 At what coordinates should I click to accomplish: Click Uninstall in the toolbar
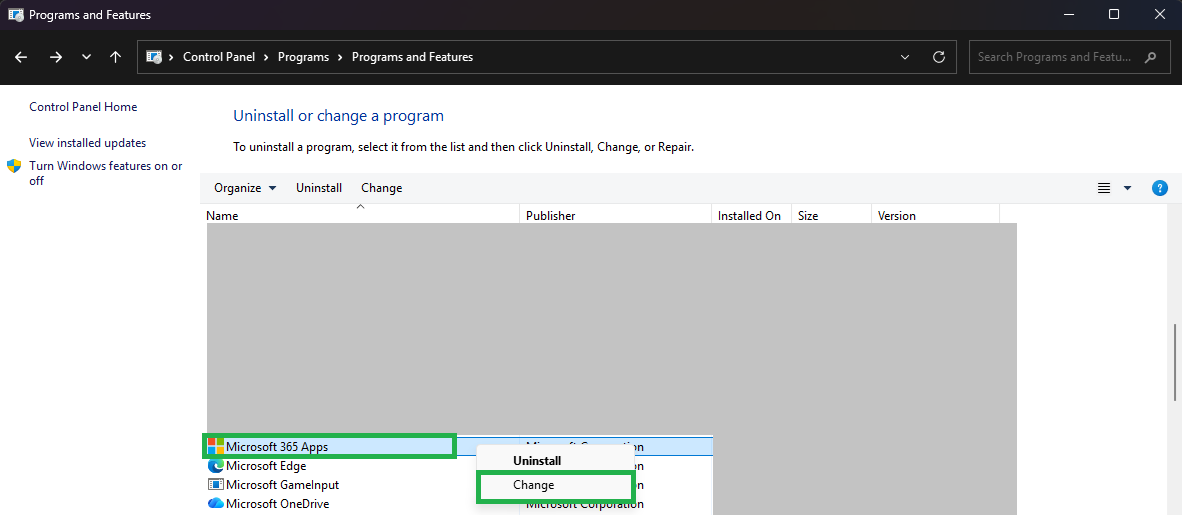(x=319, y=188)
